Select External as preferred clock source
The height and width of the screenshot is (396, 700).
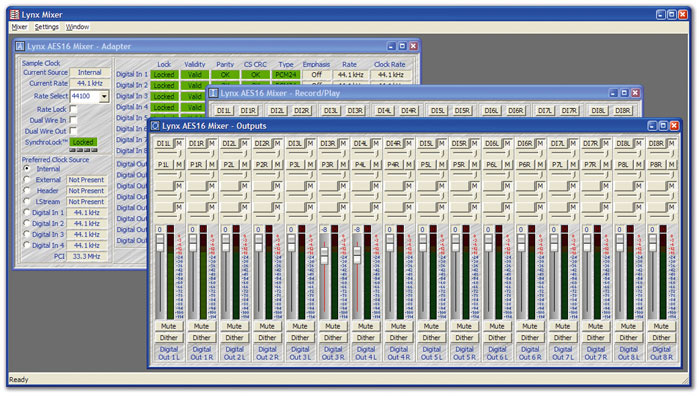27,179
